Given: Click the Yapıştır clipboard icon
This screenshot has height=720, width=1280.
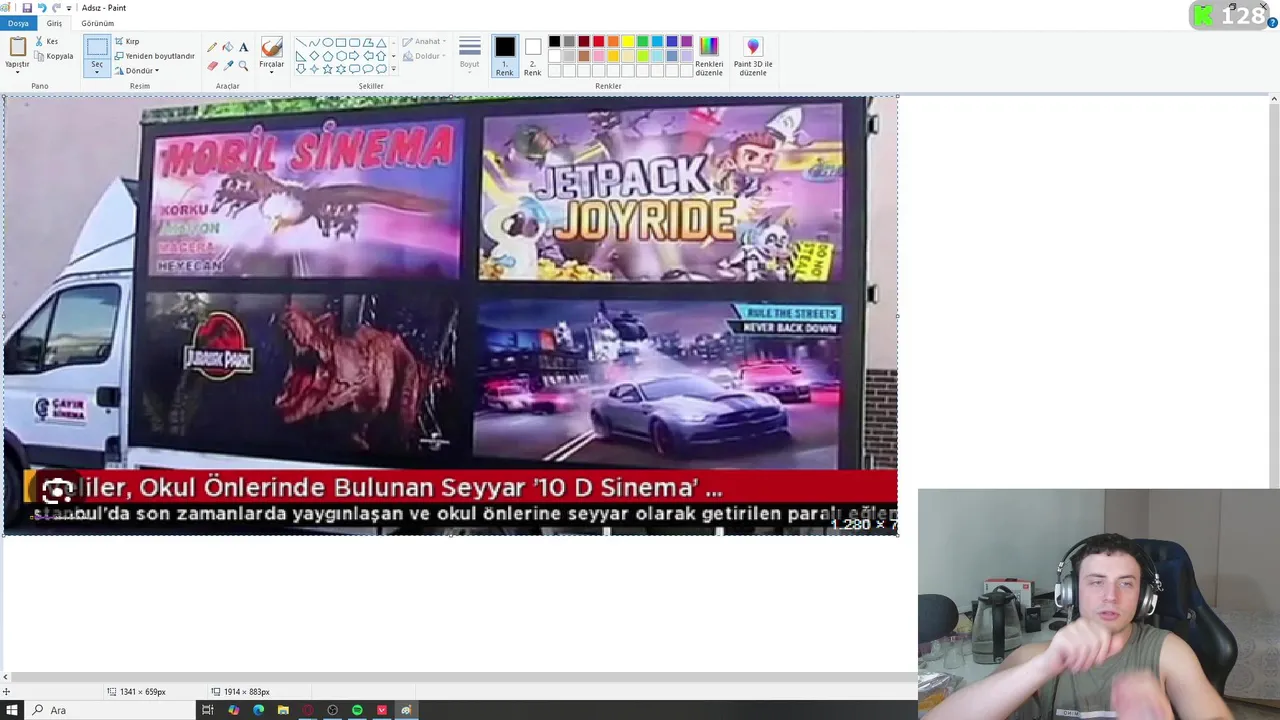Looking at the screenshot, I should [x=18, y=47].
